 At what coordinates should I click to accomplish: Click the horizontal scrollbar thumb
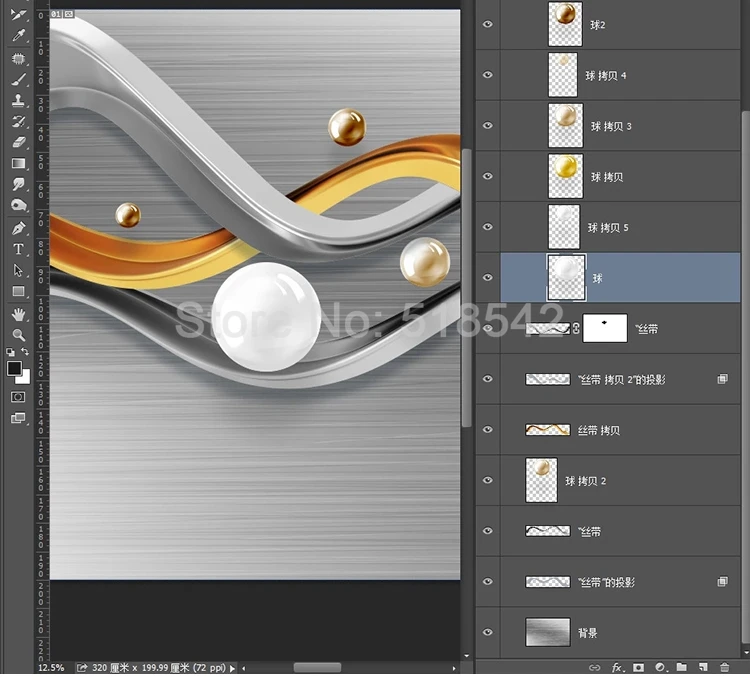coord(317,668)
